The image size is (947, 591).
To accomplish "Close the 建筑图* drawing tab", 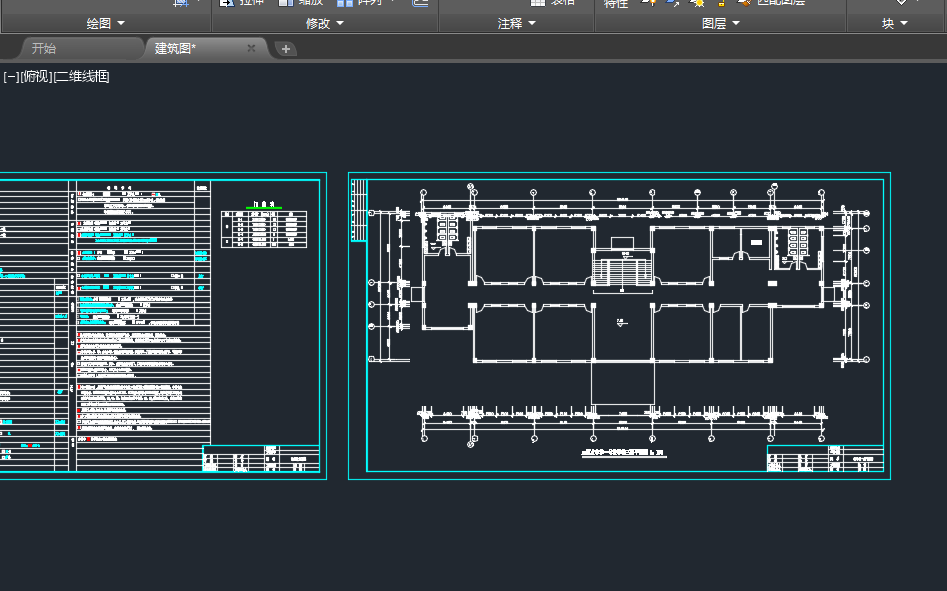I will (251, 48).
